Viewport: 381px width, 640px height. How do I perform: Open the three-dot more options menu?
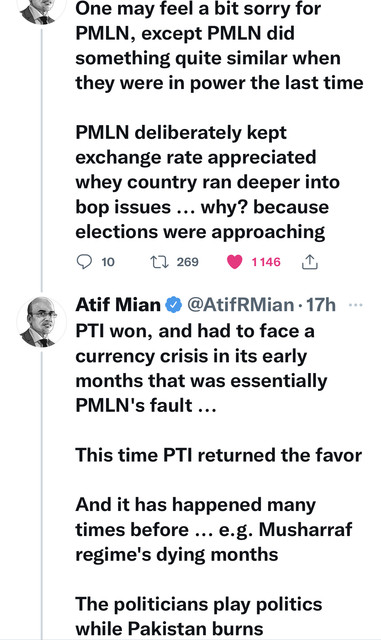pyautogui.click(x=356, y=305)
